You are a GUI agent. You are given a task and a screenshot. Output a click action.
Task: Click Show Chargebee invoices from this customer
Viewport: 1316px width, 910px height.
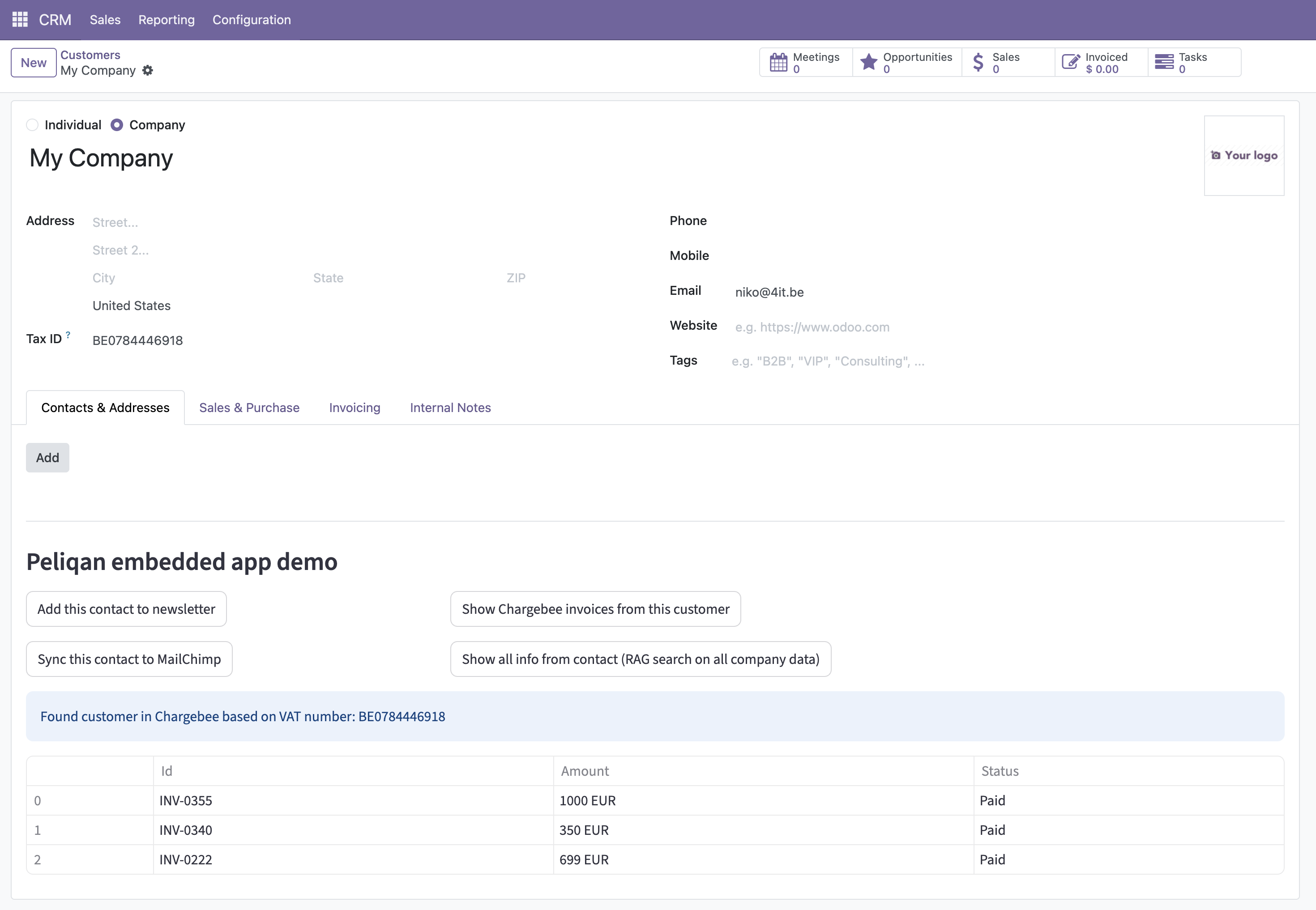pos(595,609)
